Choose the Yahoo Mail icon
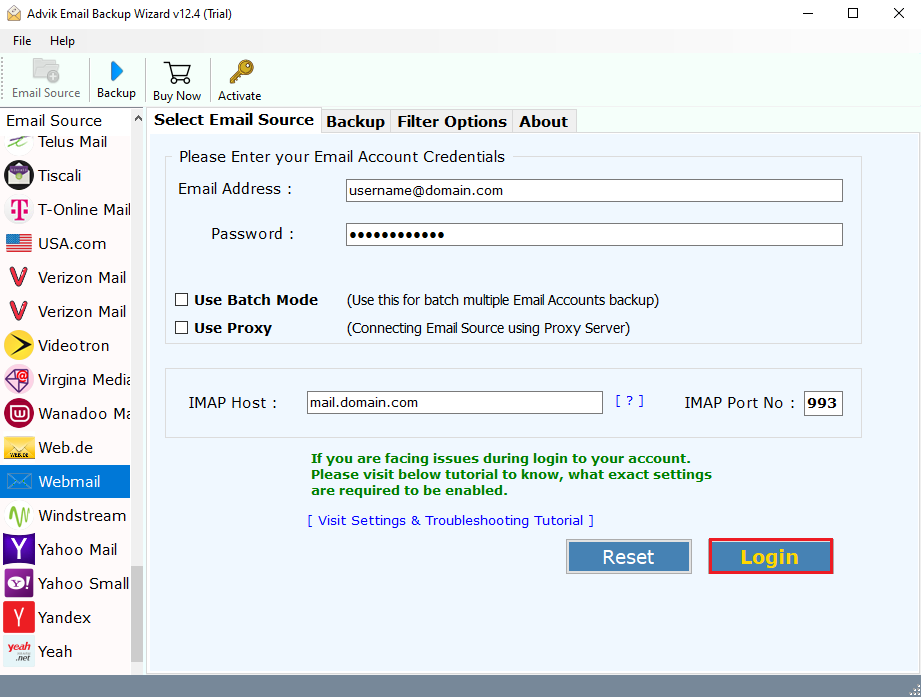This screenshot has height=697, width=921. coord(19,549)
